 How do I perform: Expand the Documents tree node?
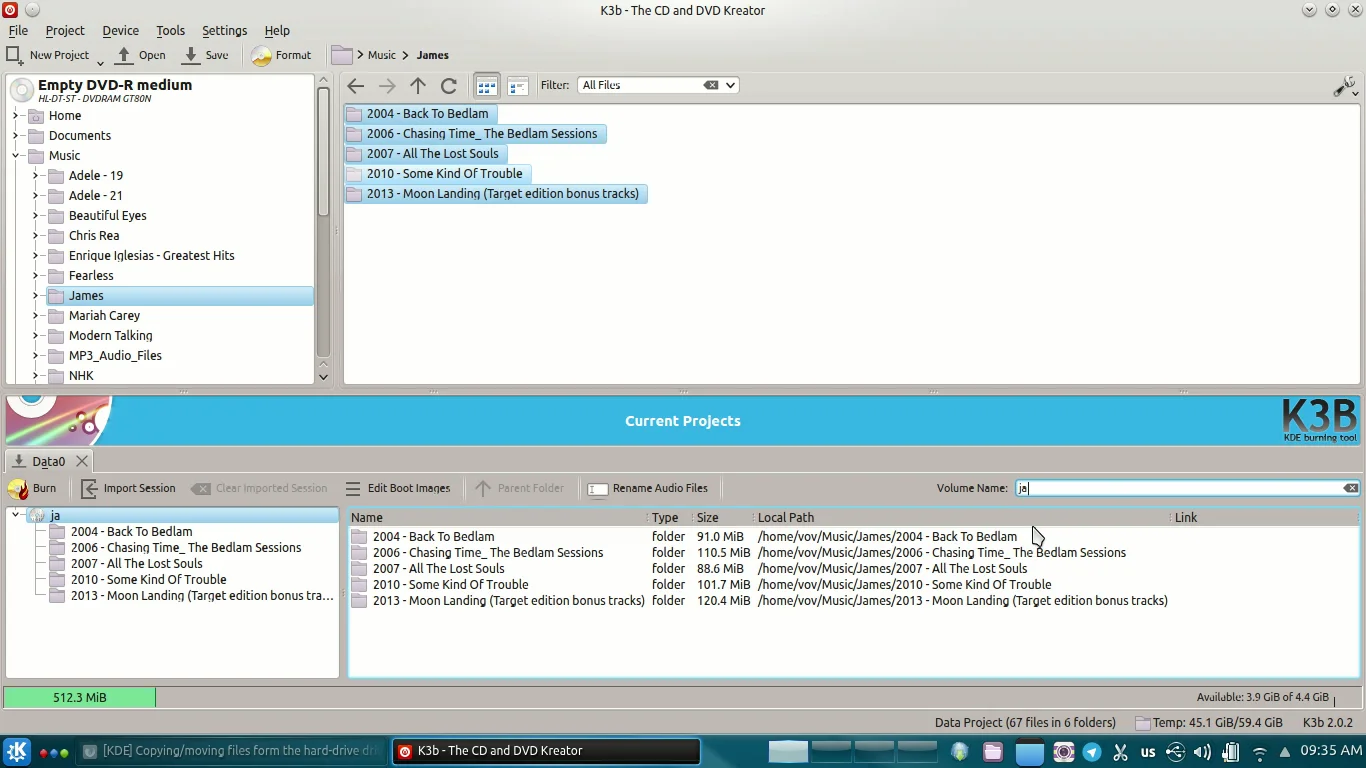pos(16,135)
